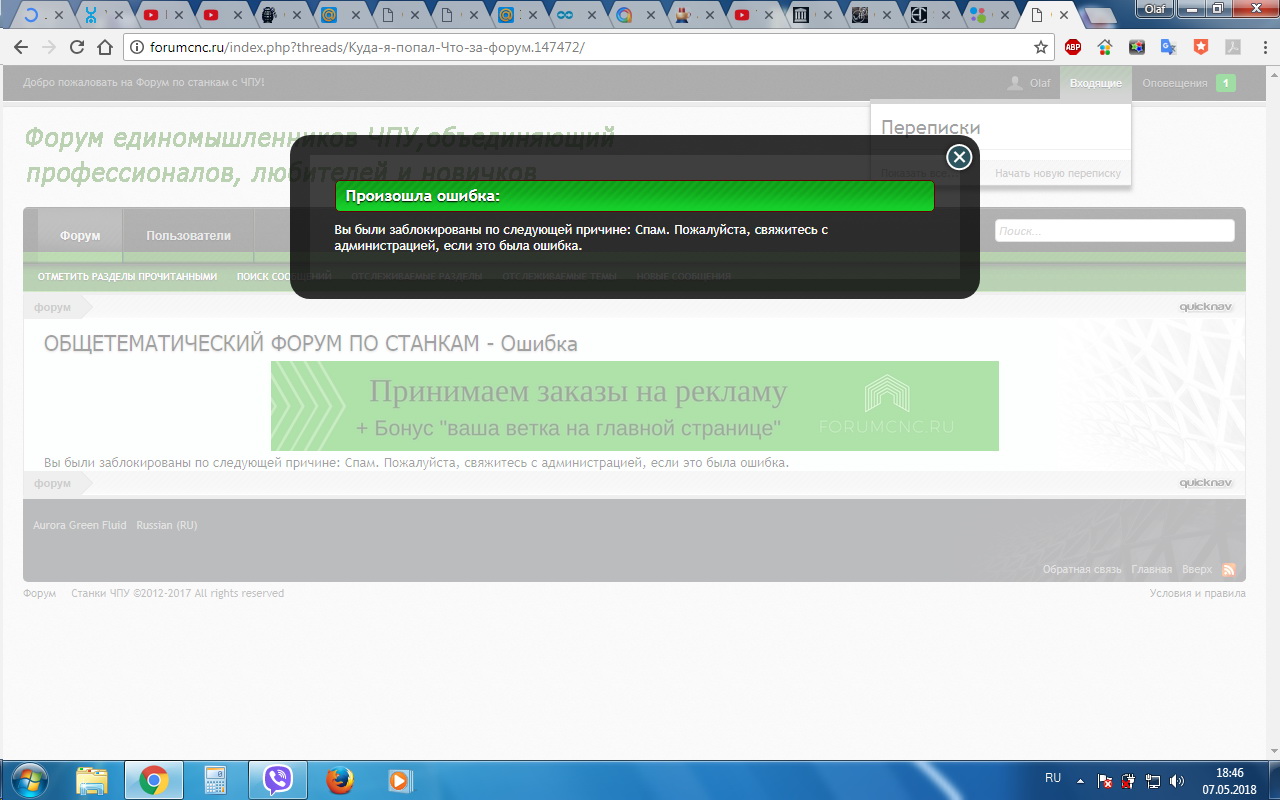Click the browser forward arrow
This screenshot has height=800, width=1280.
coord(49,47)
